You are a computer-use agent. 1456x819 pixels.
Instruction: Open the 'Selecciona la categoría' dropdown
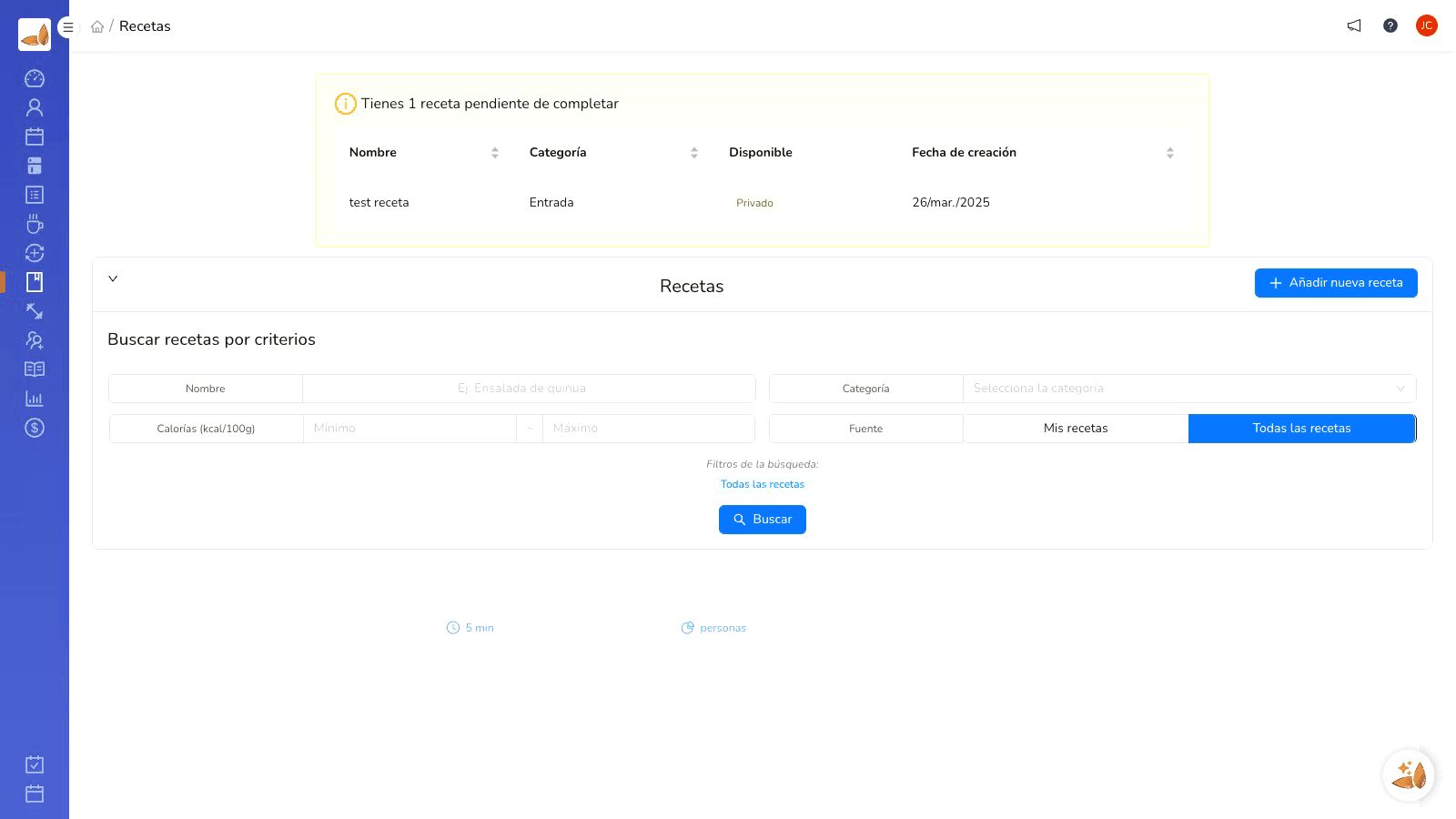tap(1189, 389)
